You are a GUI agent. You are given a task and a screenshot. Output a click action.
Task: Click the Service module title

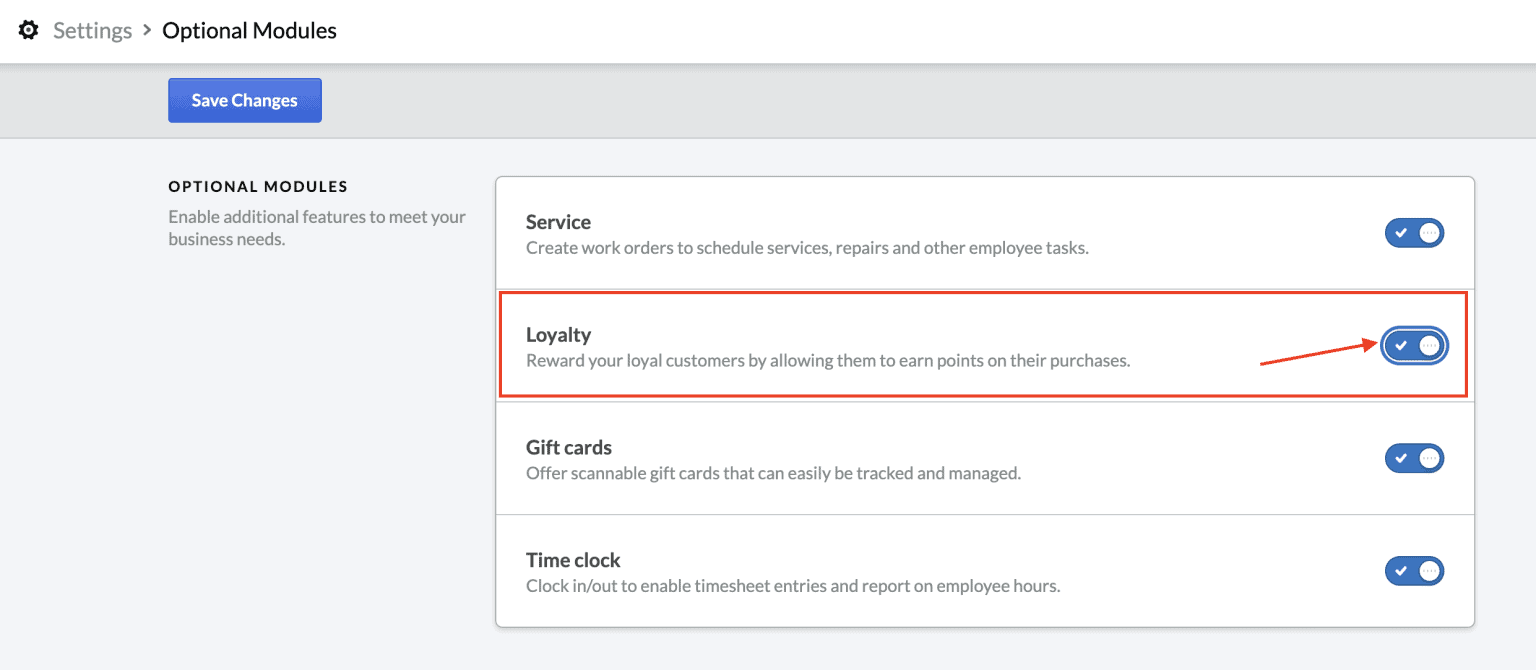pos(557,221)
